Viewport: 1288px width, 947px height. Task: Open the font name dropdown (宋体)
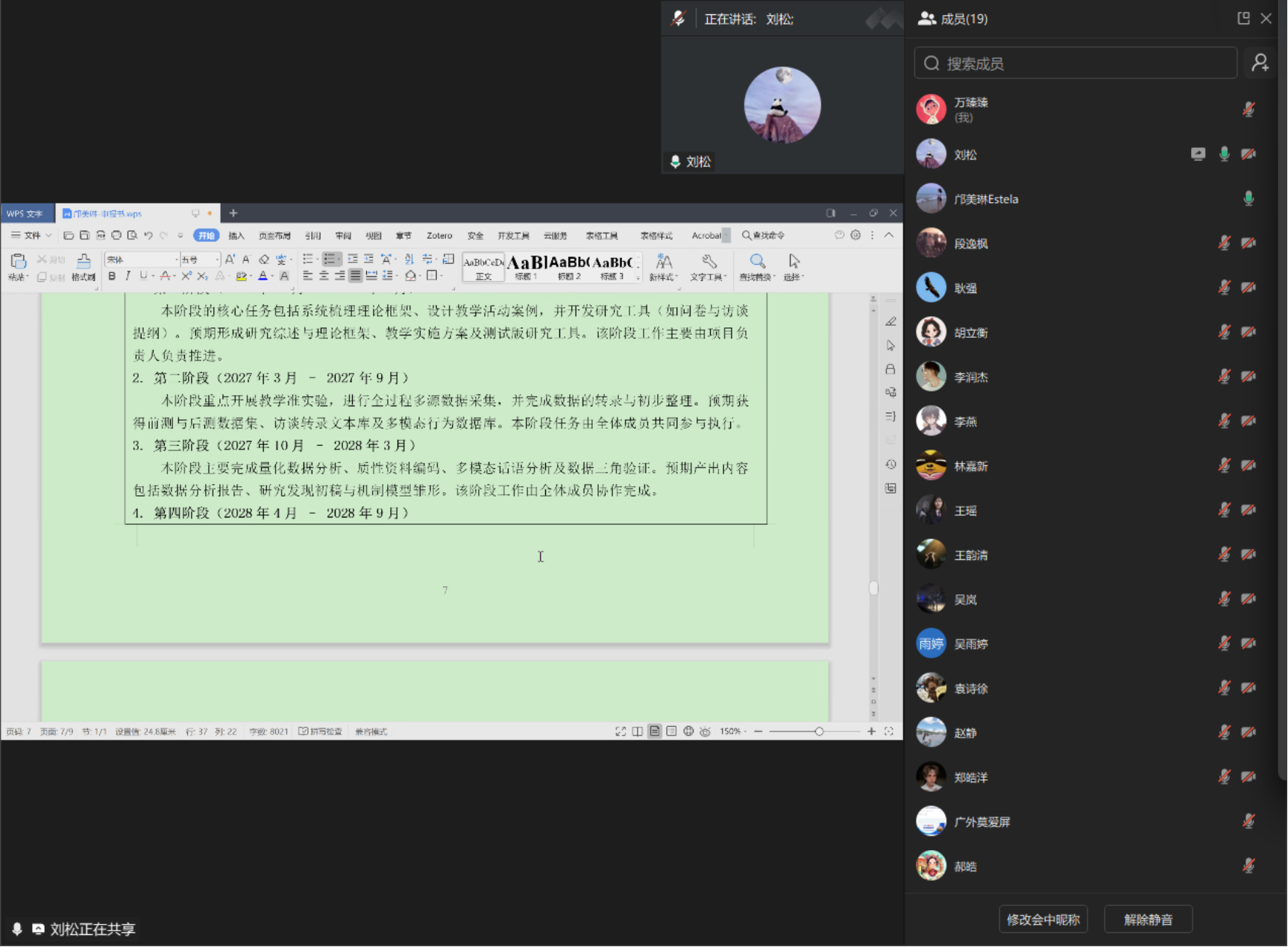pos(176,259)
